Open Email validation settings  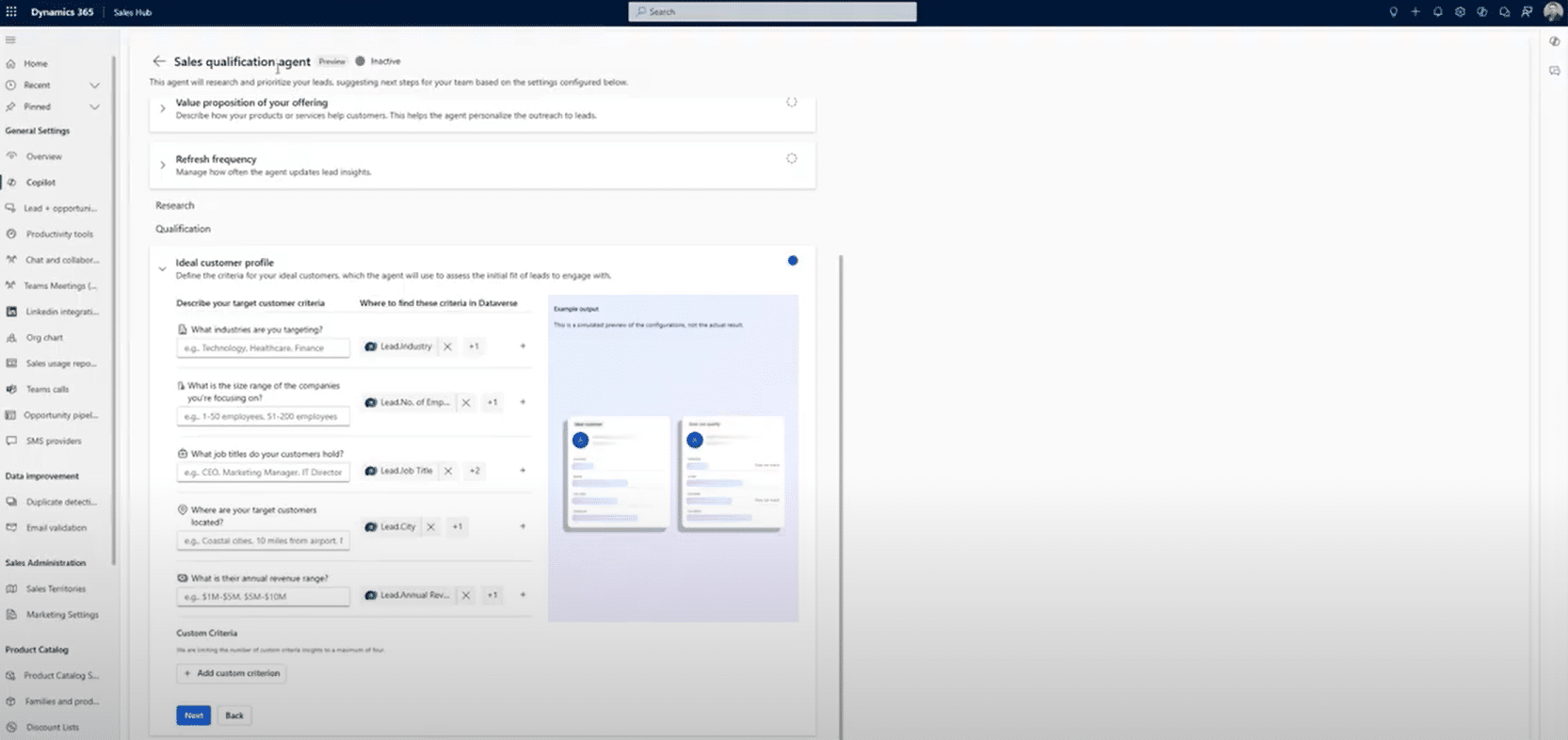point(57,528)
